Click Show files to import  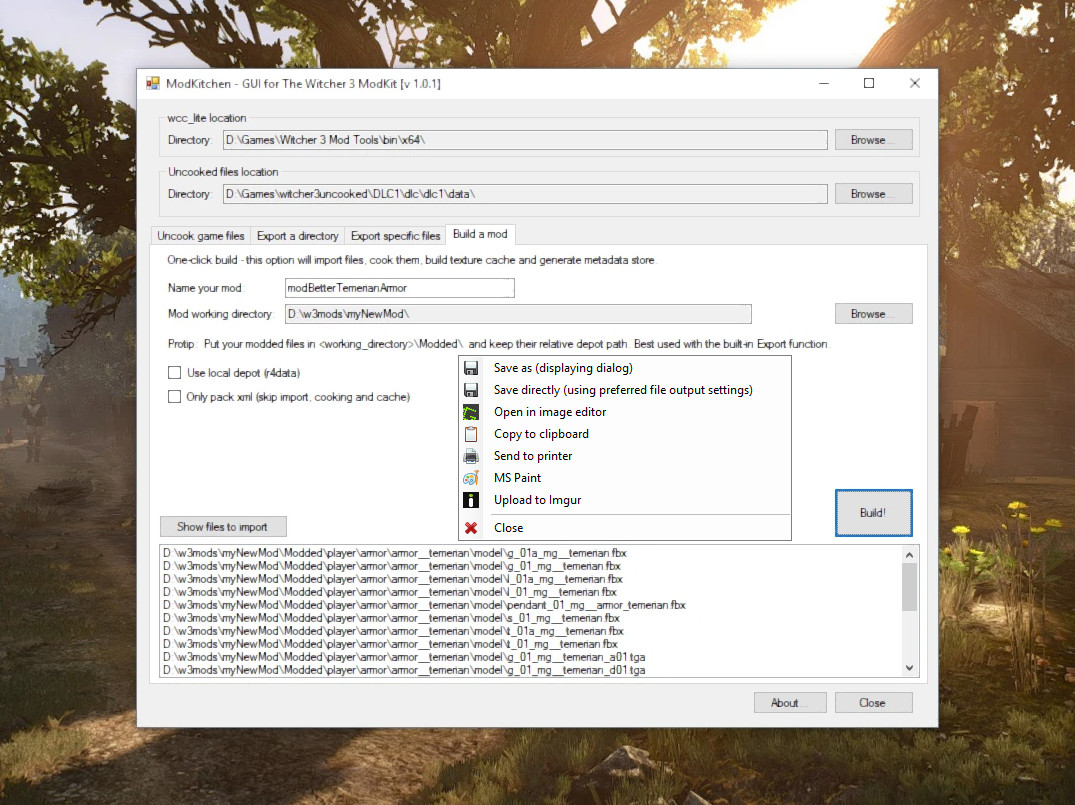point(223,526)
